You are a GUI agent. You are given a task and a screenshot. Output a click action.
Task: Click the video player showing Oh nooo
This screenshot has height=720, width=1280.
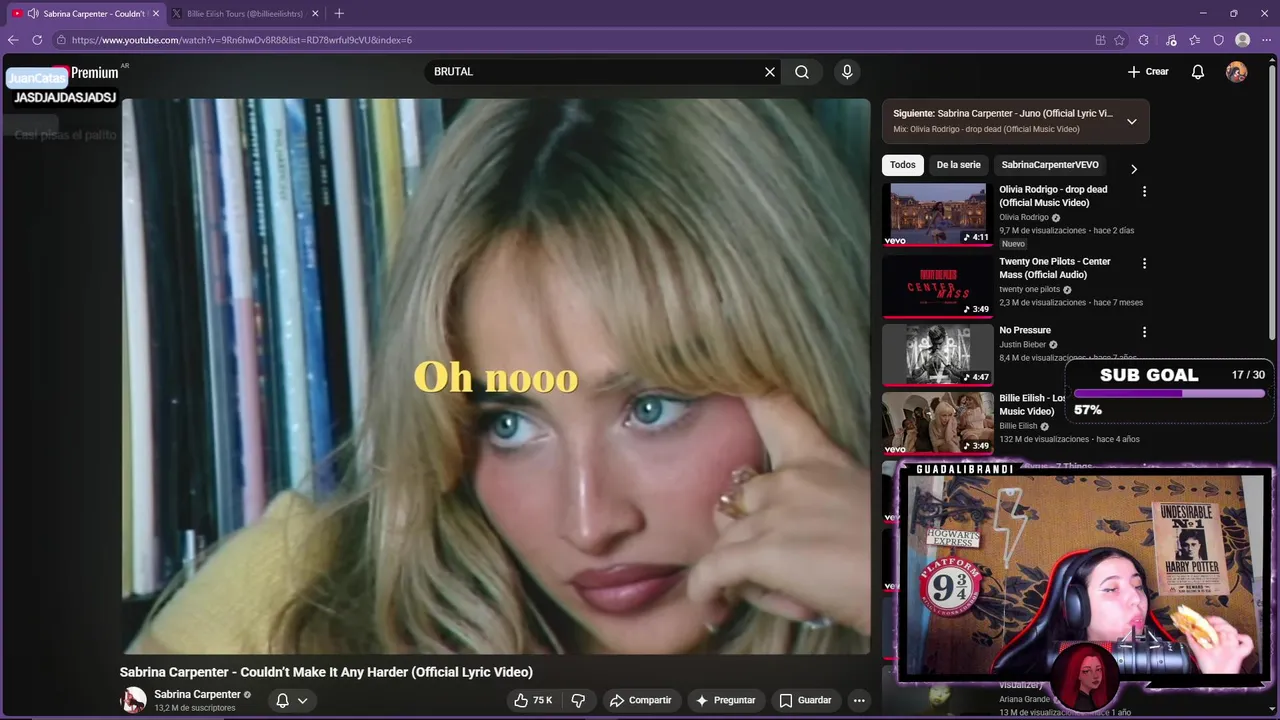click(x=496, y=376)
